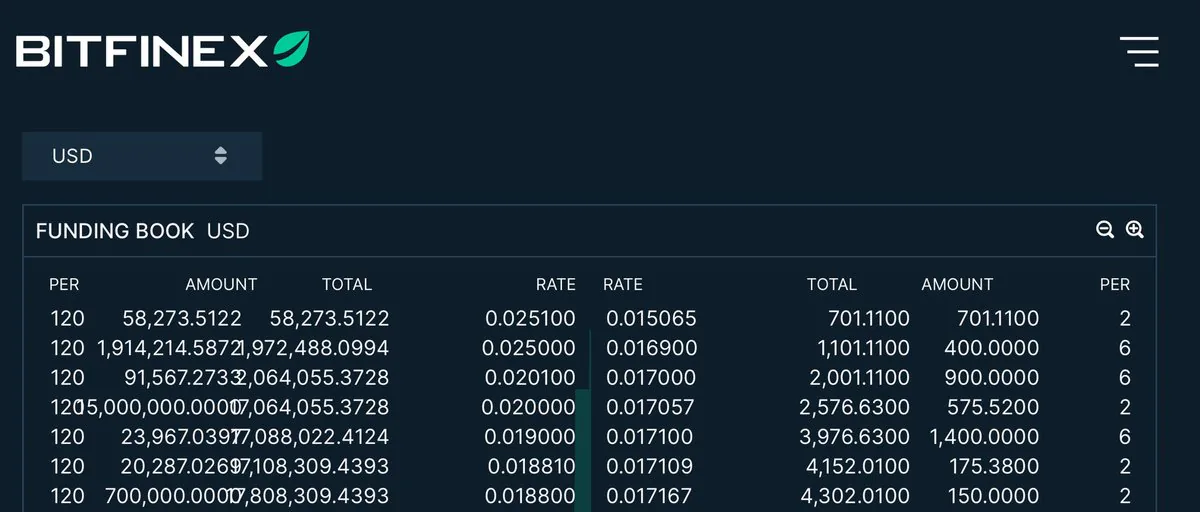
Task: Click the FUNDING BOOK USD panel title
Action: point(143,231)
